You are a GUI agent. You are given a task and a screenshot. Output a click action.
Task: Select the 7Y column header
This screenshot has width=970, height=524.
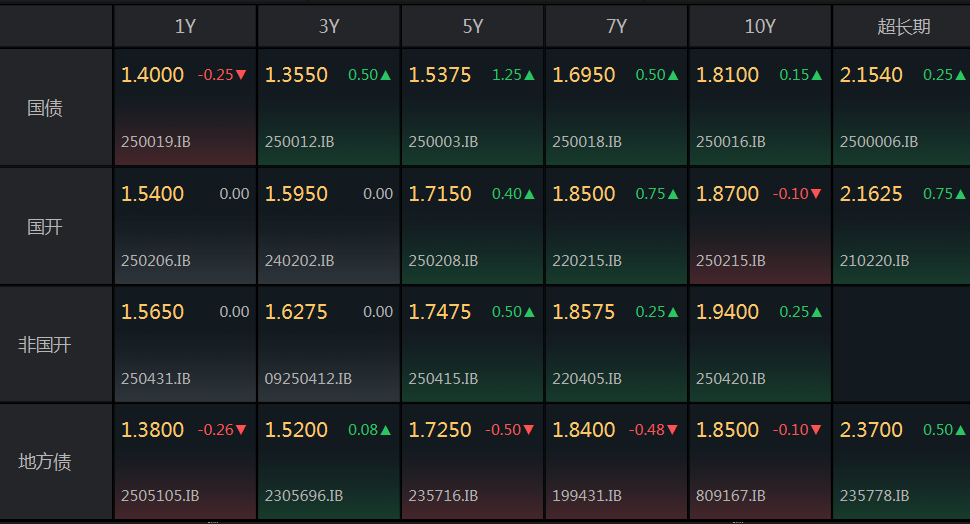coord(617,27)
